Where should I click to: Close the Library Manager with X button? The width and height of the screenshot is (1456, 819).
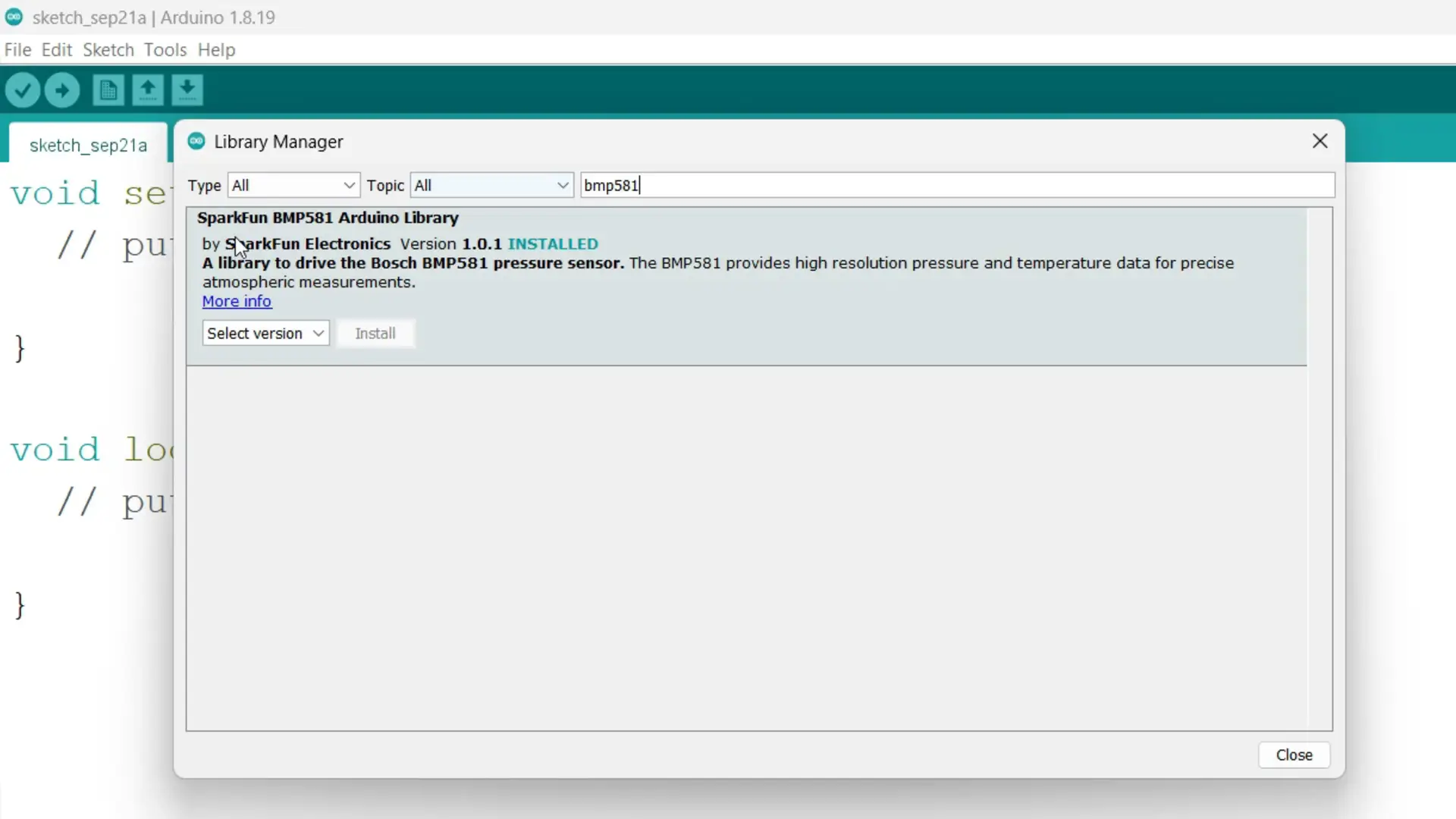1319,141
